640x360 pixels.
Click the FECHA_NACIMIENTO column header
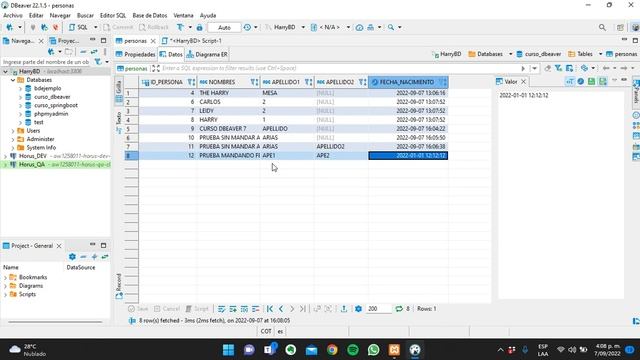point(407,82)
